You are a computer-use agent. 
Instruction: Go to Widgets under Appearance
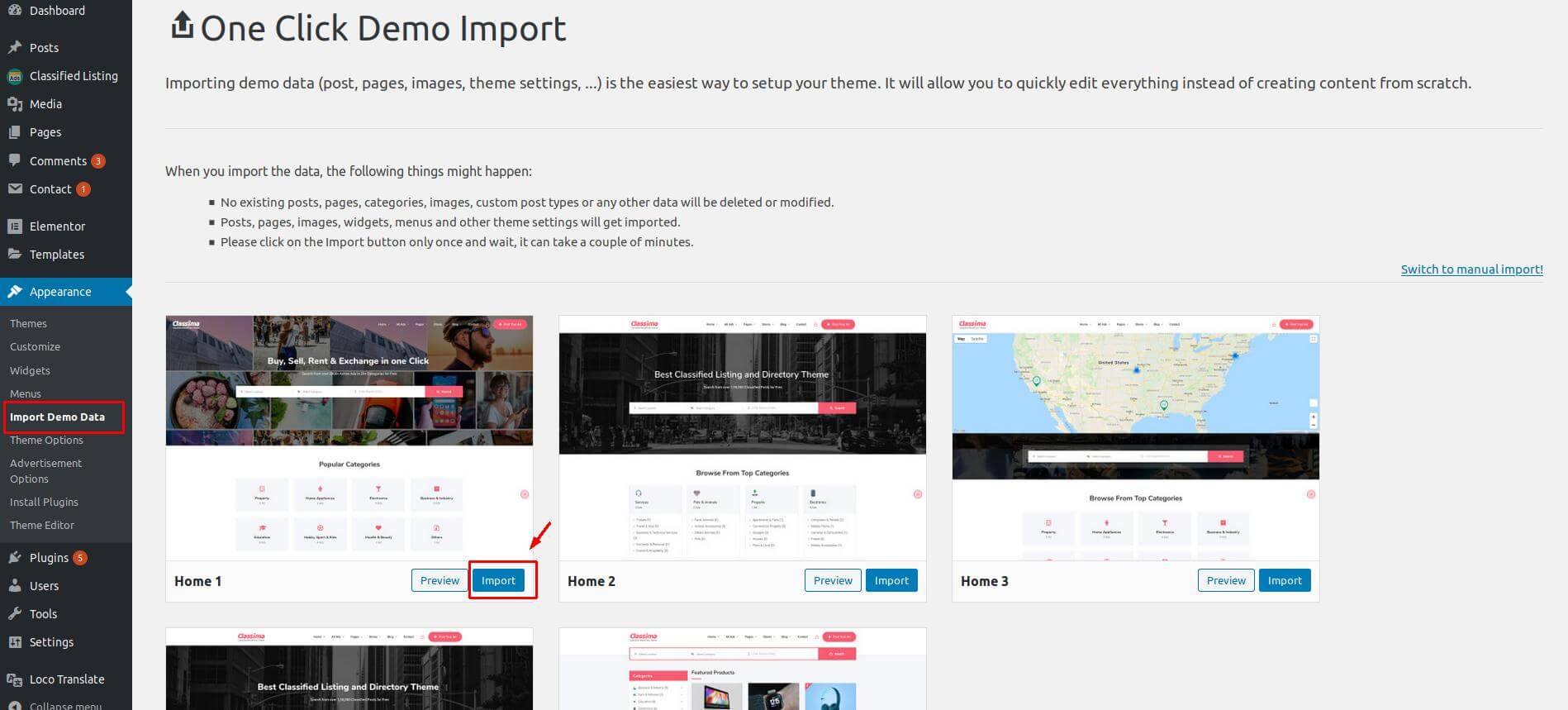pyautogui.click(x=30, y=370)
